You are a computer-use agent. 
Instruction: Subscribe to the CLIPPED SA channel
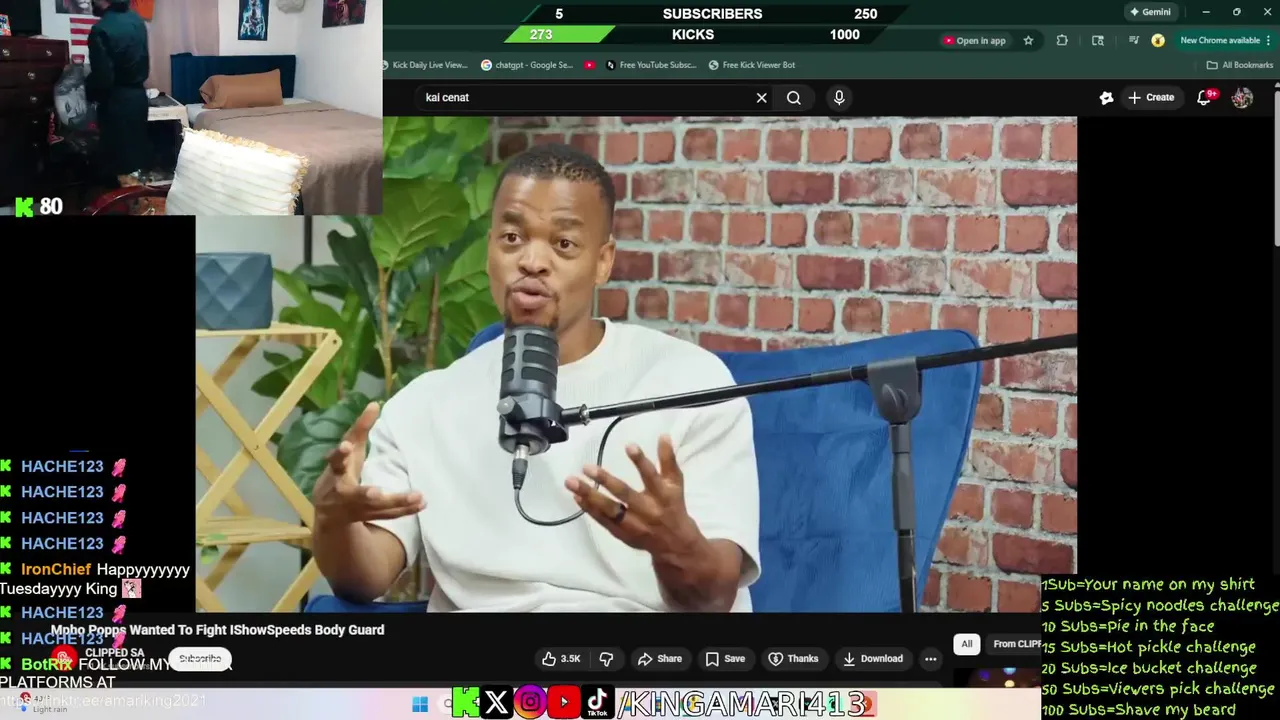click(200, 658)
